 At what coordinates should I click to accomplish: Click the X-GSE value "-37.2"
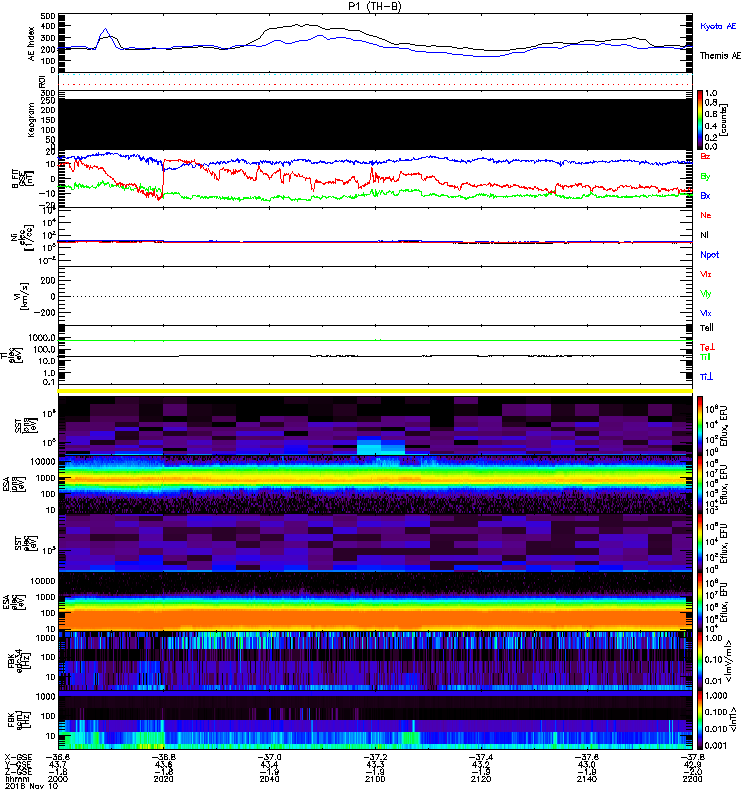375,758
